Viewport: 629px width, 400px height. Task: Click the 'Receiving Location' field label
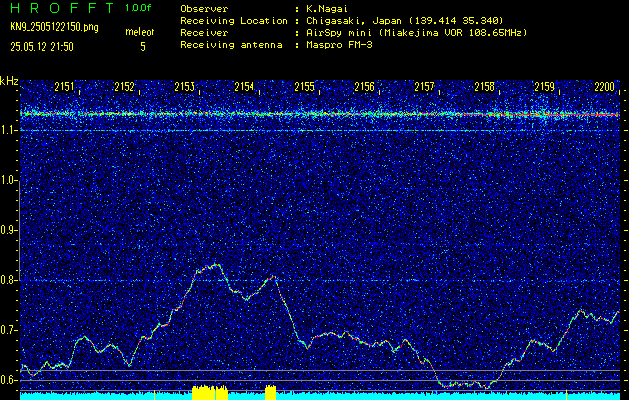click(x=234, y=21)
